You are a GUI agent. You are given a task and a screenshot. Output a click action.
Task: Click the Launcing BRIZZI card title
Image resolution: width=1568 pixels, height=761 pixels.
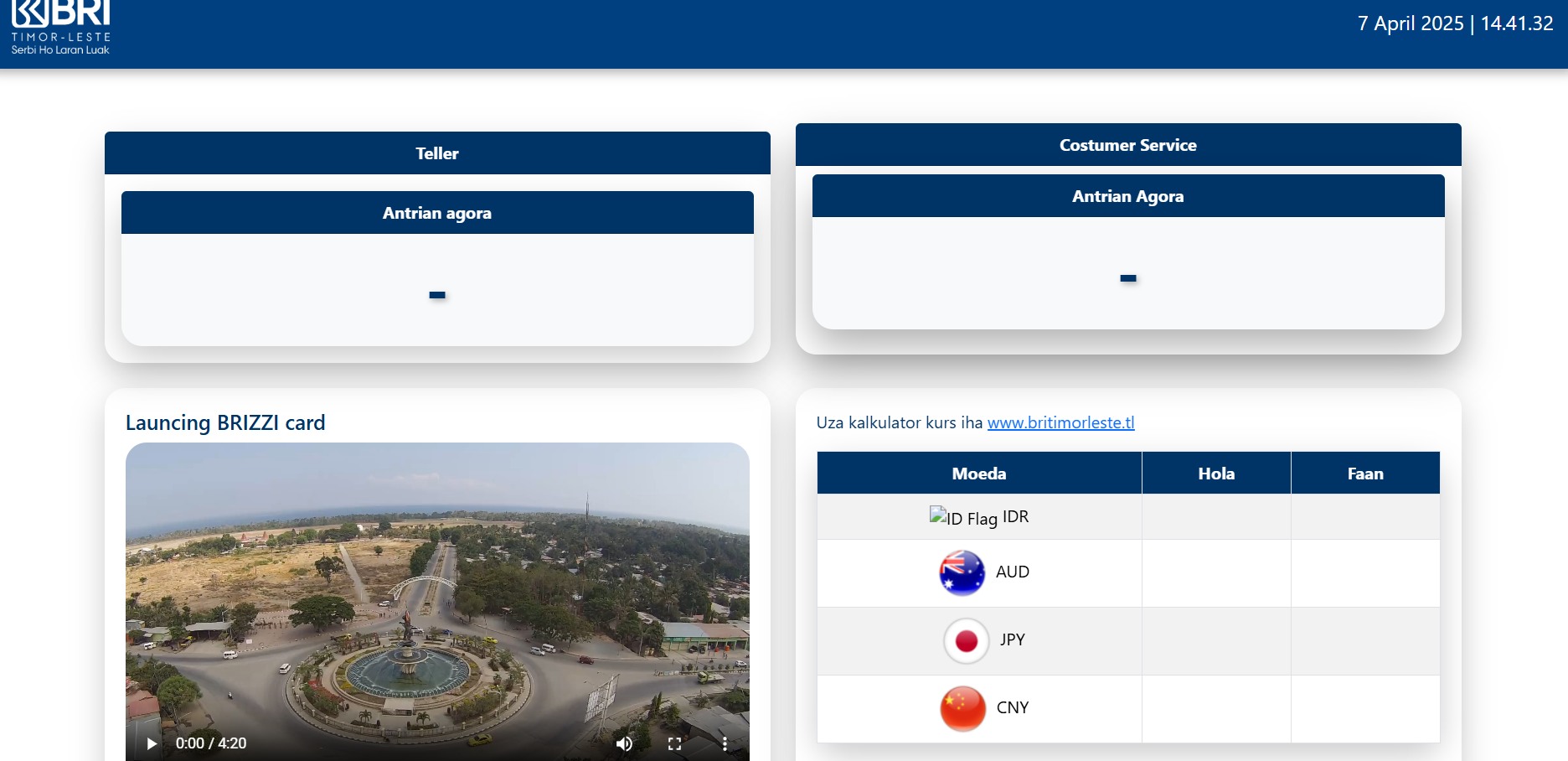[x=225, y=423]
